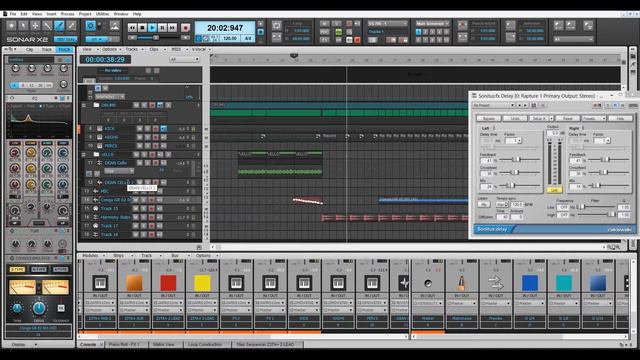This screenshot has height=360, width=640.
Task: Start playback with the Play button
Action: click(152, 28)
